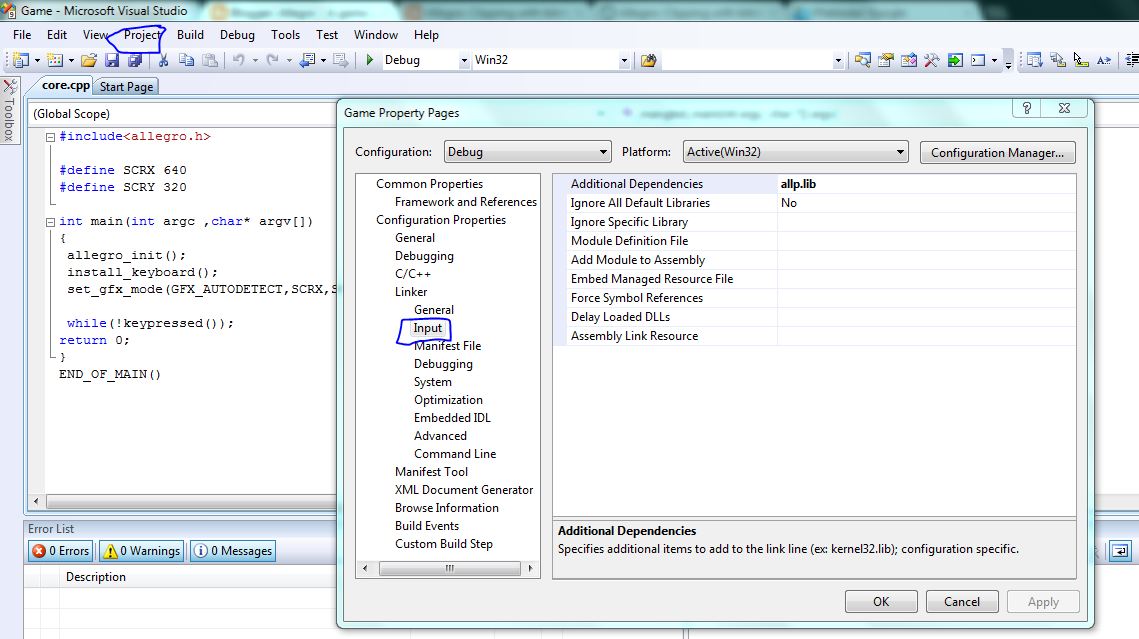The width and height of the screenshot is (1139, 639).
Task: Click the Cut scissors icon
Action: (163, 60)
